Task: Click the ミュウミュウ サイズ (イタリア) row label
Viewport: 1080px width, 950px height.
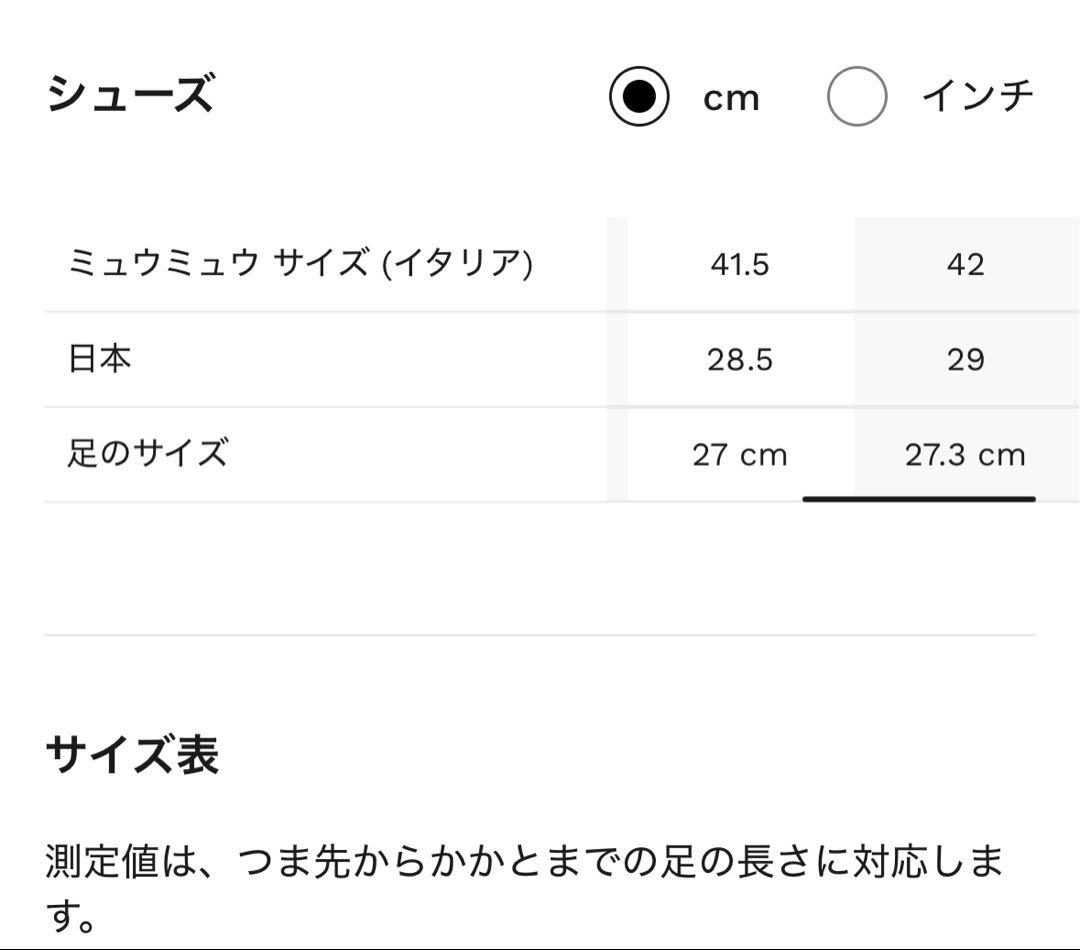Action: coord(300,264)
